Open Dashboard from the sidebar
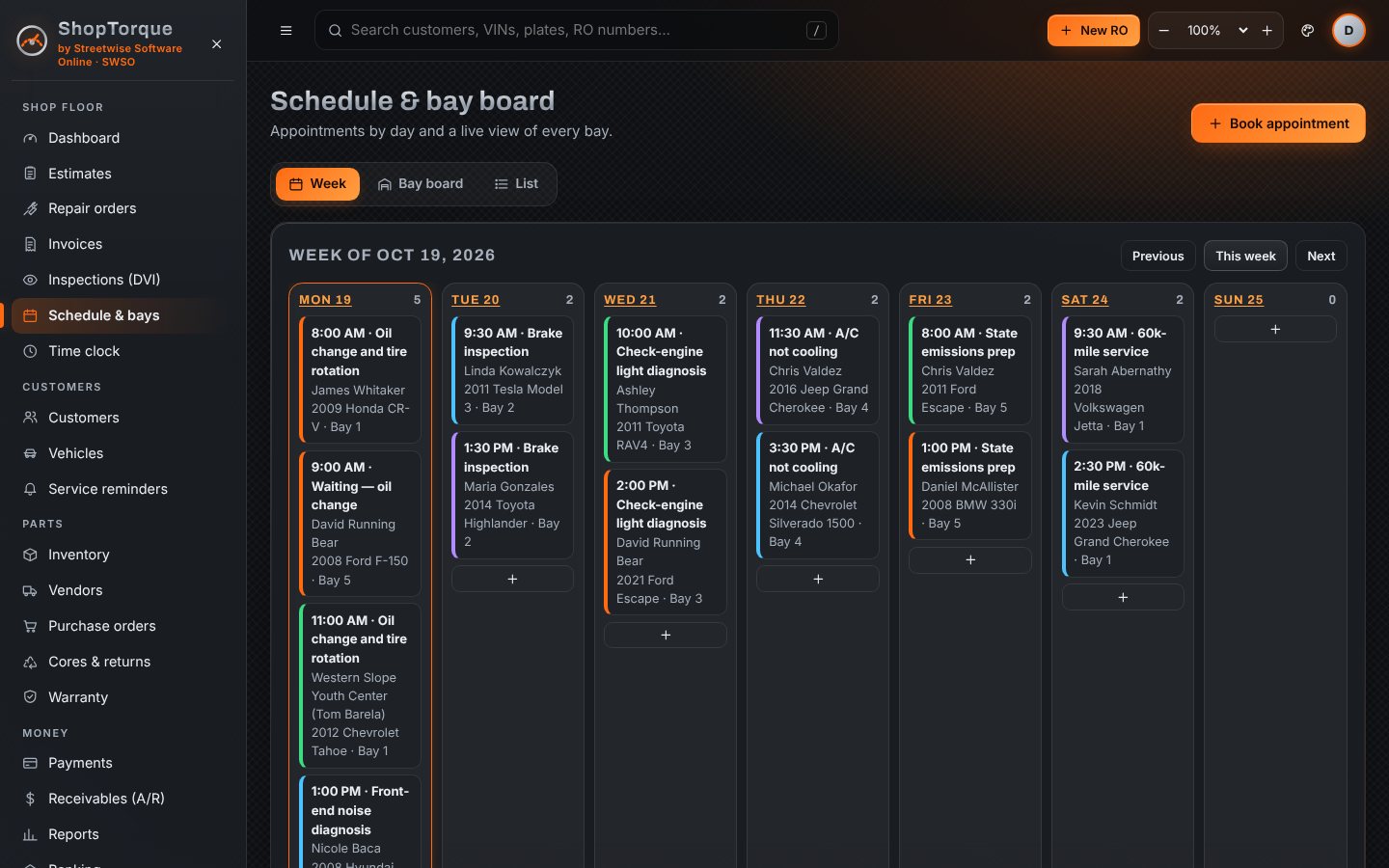 click(123, 138)
